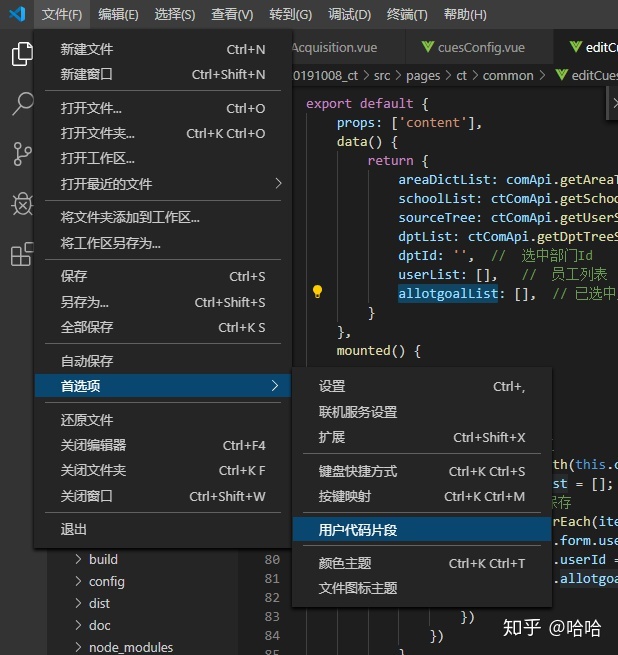Click 另存为... menu entry
This screenshot has height=655, width=618.
163,302
